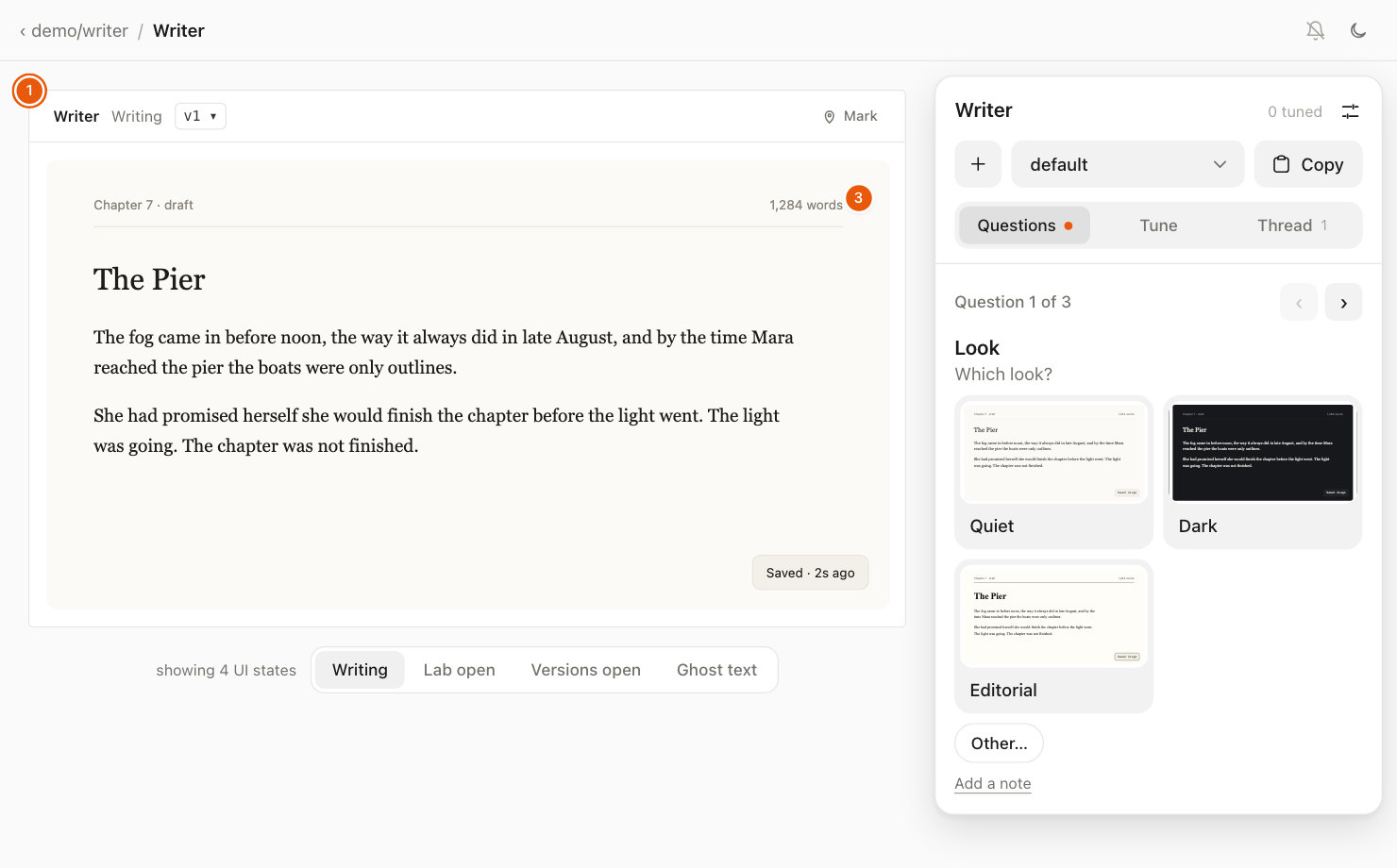Click the Other... button

(1000, 743)
